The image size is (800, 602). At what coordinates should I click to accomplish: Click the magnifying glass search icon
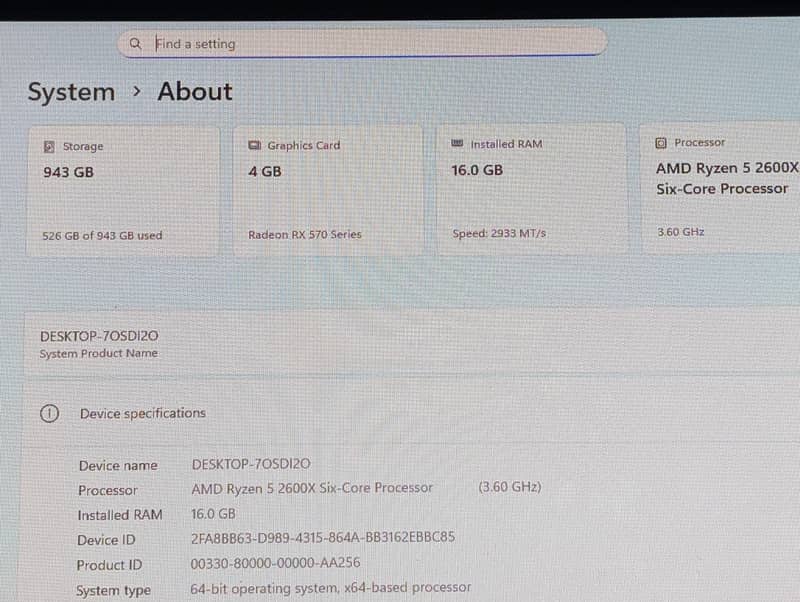tap(135, 44)
